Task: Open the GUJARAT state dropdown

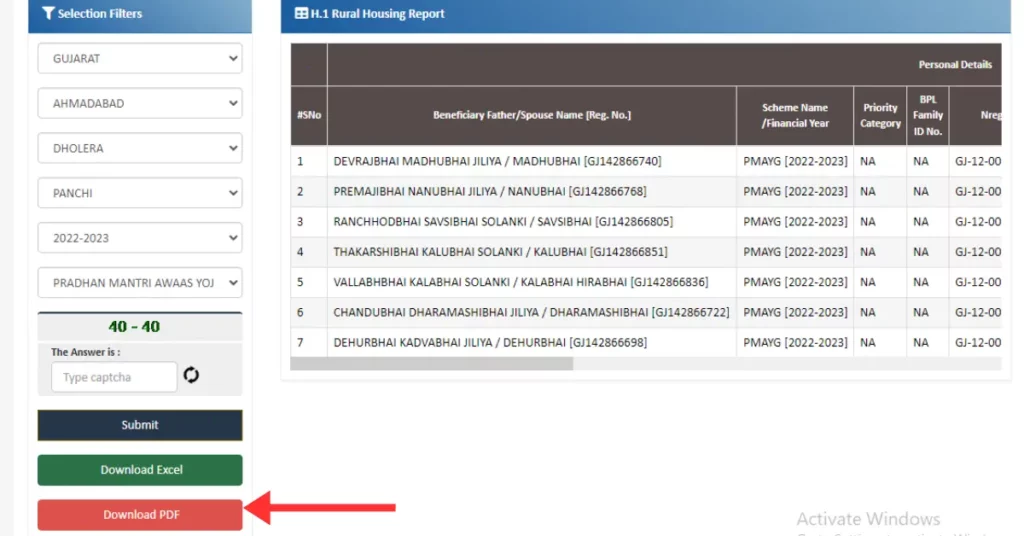Action: pos(140,59)
